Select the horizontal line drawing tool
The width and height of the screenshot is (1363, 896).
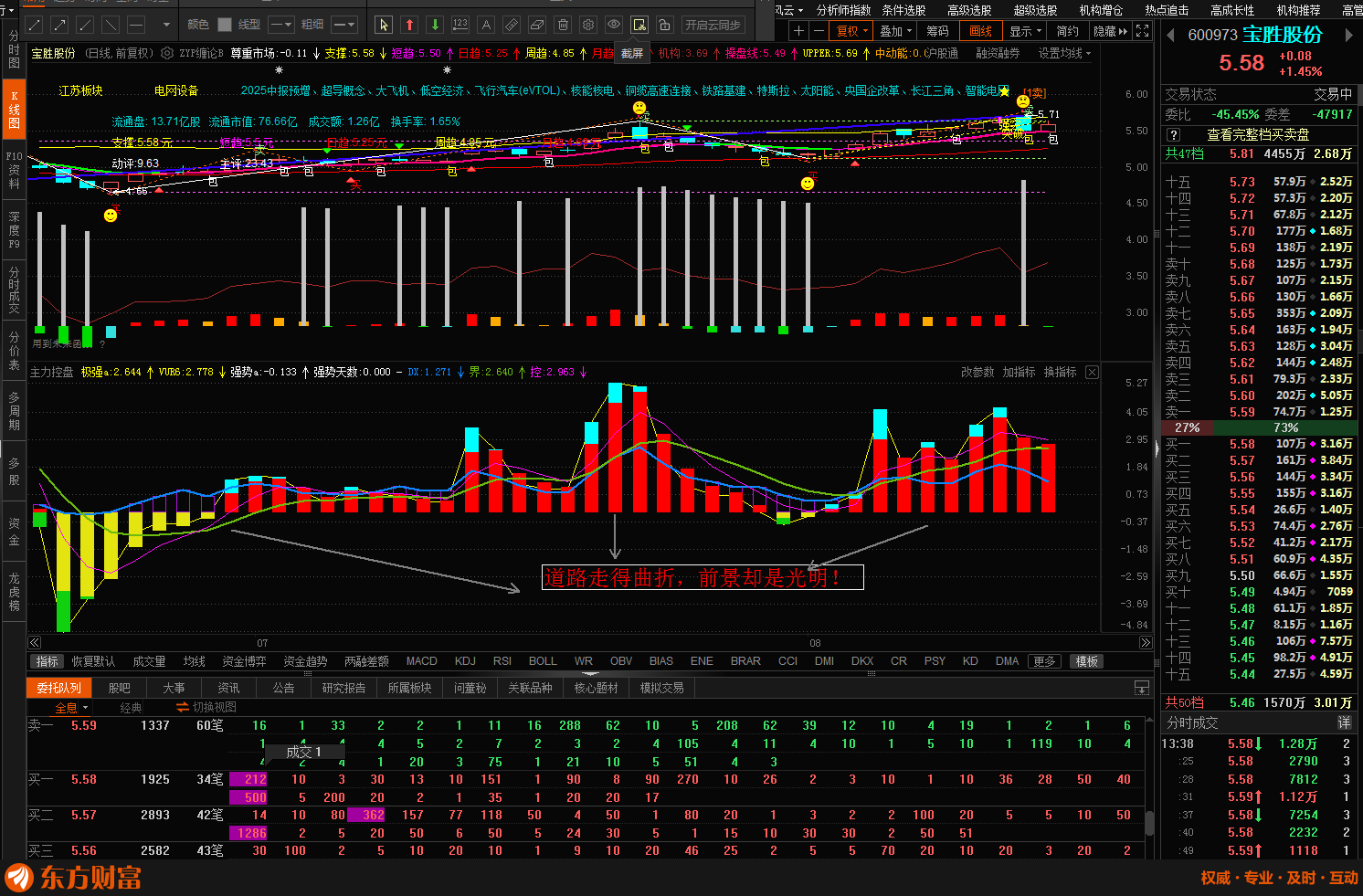coord(135,25)
